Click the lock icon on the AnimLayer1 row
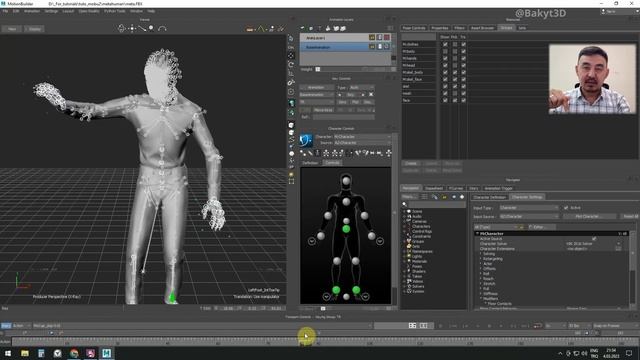This screenshot has width=640, height=360. 372,38
